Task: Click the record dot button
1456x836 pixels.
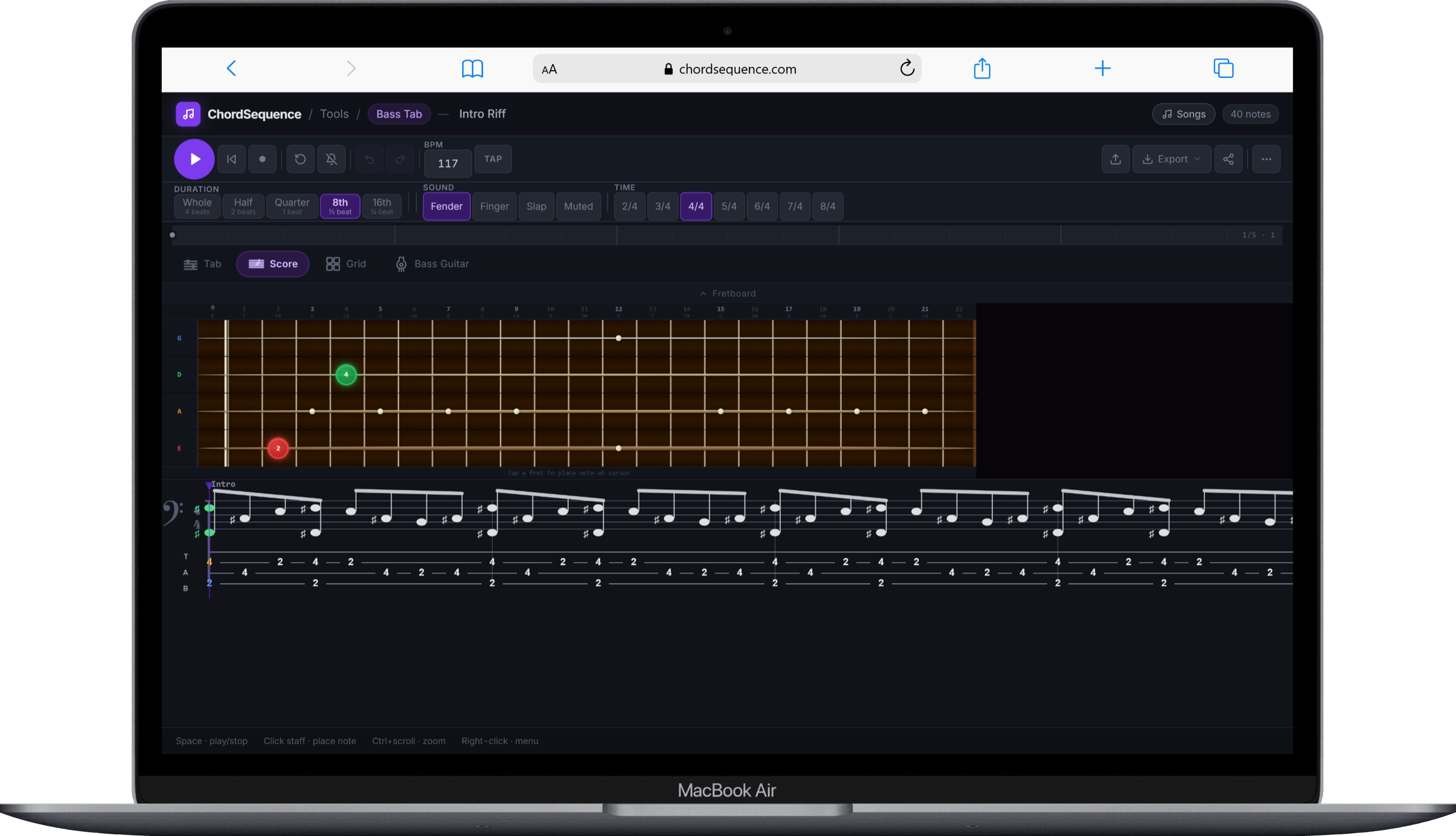Action: pyautogui.click(x=262, y=159)
